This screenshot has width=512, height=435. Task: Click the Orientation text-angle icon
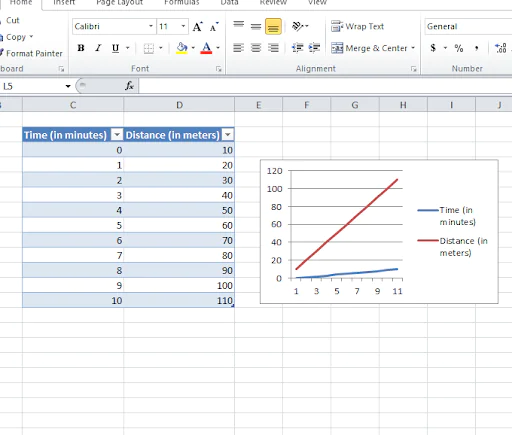tap(297, 26)
